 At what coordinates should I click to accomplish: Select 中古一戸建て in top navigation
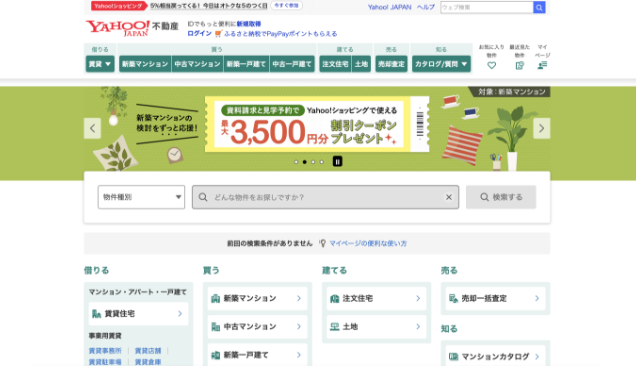pyautogui.click(x=292, y=64)
